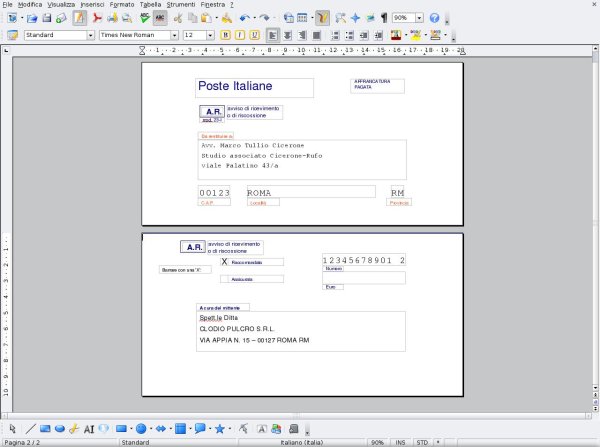Toggle Italic formatting
600x447 pixels.
tap(240, 35)
